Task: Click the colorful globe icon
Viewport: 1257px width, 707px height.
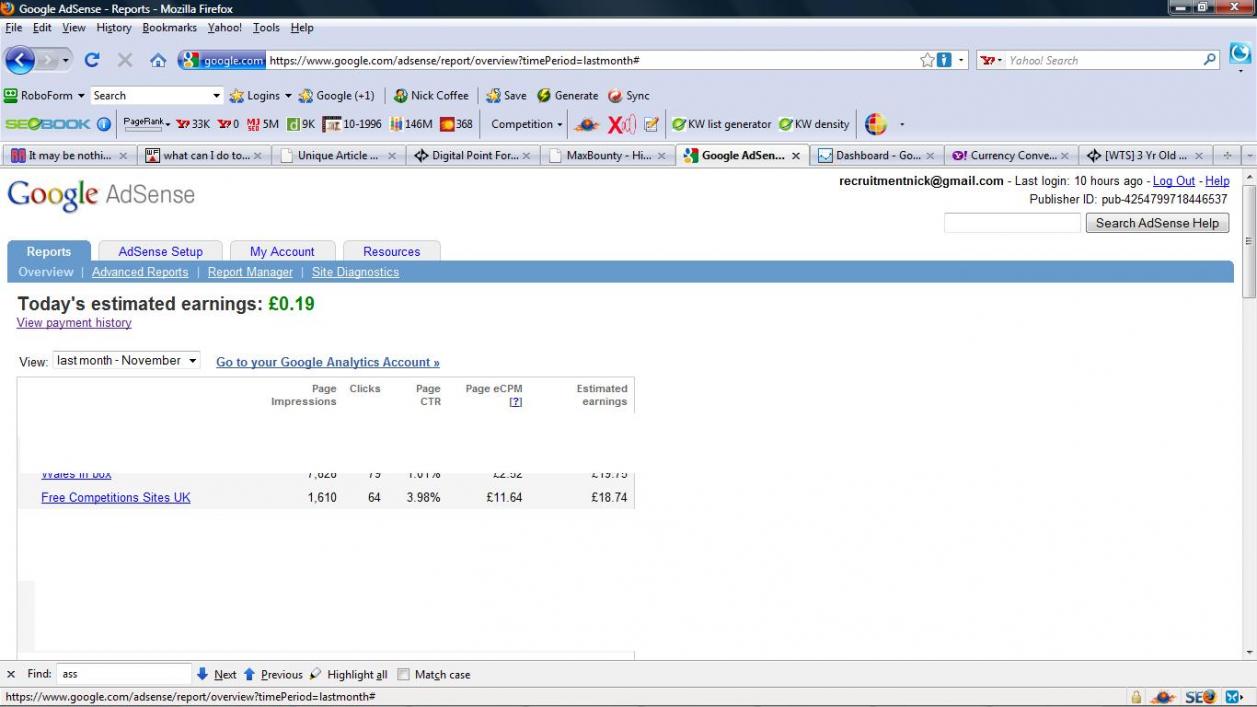Action: click(876, 125)
